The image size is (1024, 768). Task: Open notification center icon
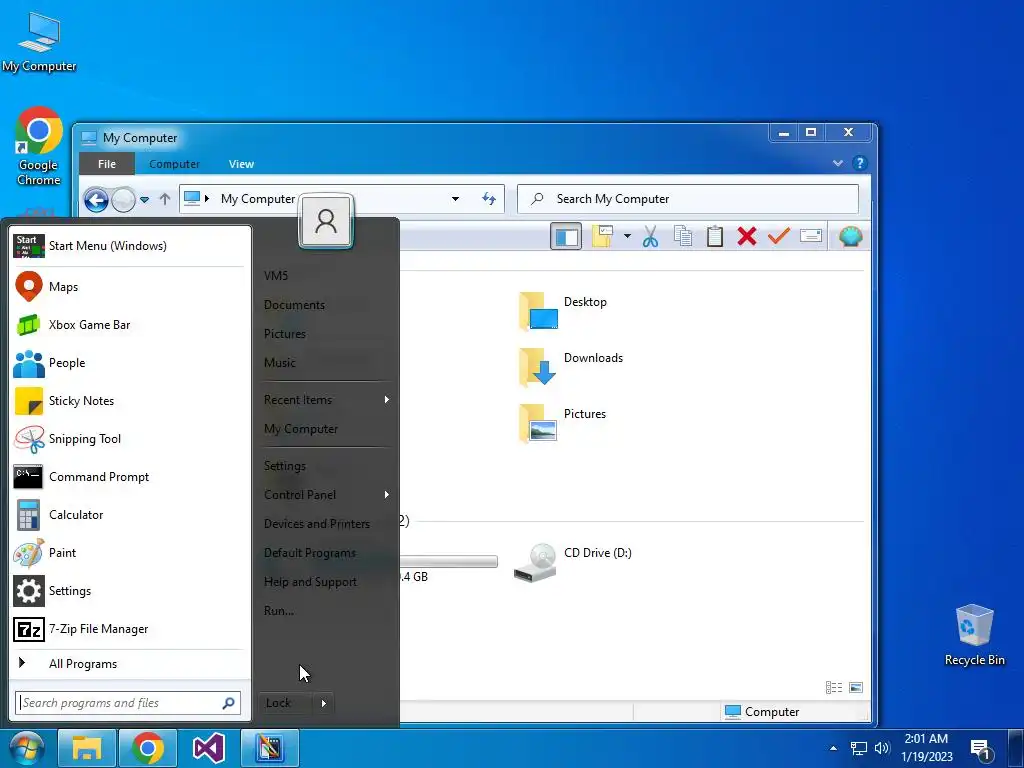(980, 749)
